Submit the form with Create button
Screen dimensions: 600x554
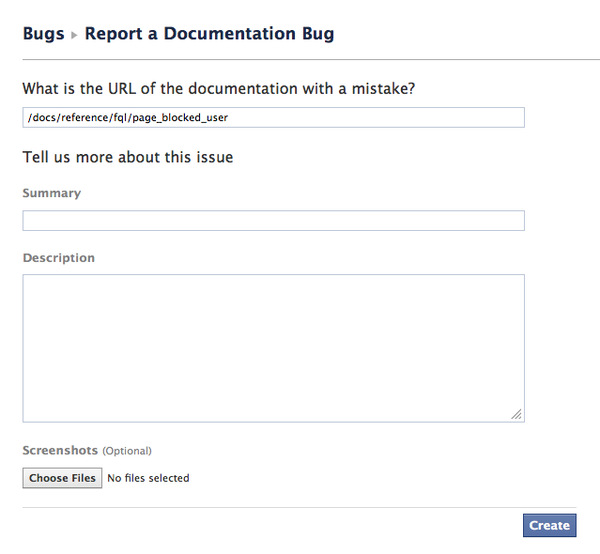[x=549, y=525]
